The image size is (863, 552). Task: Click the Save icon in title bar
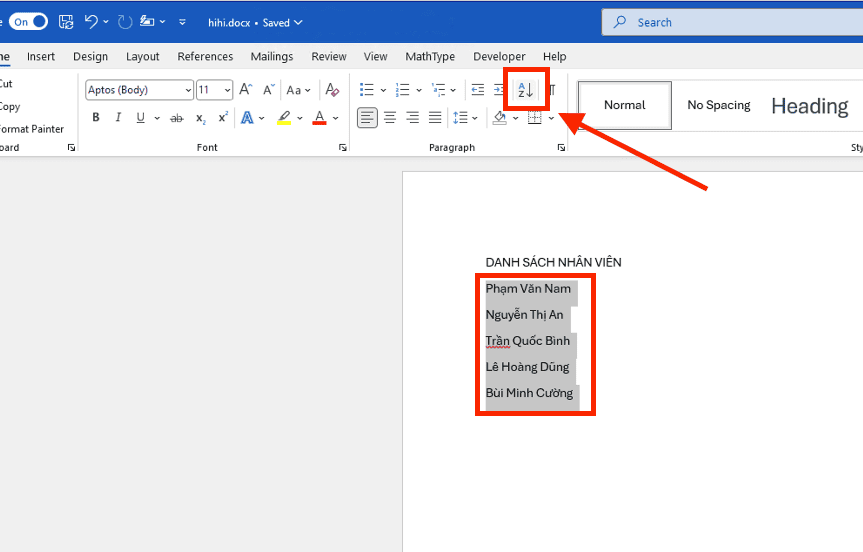pyautogui.click(x=66, y=22)
